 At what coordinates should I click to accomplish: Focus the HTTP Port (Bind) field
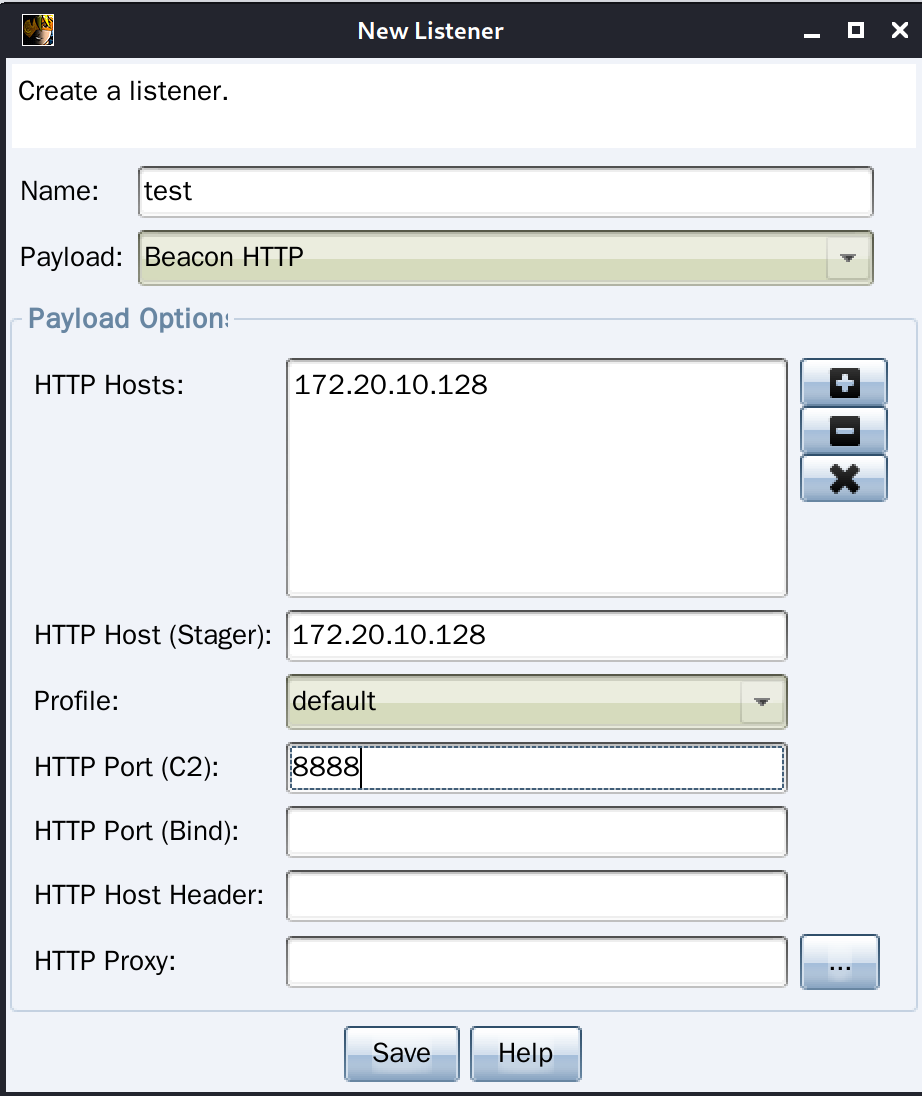tap(536, 832)
